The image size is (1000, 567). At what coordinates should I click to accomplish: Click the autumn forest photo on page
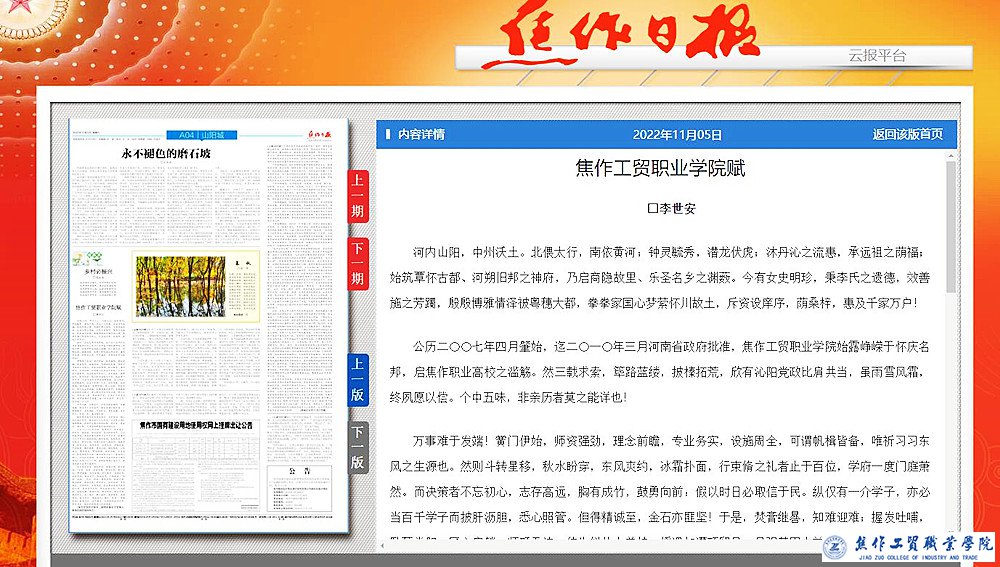pos(180,286)
